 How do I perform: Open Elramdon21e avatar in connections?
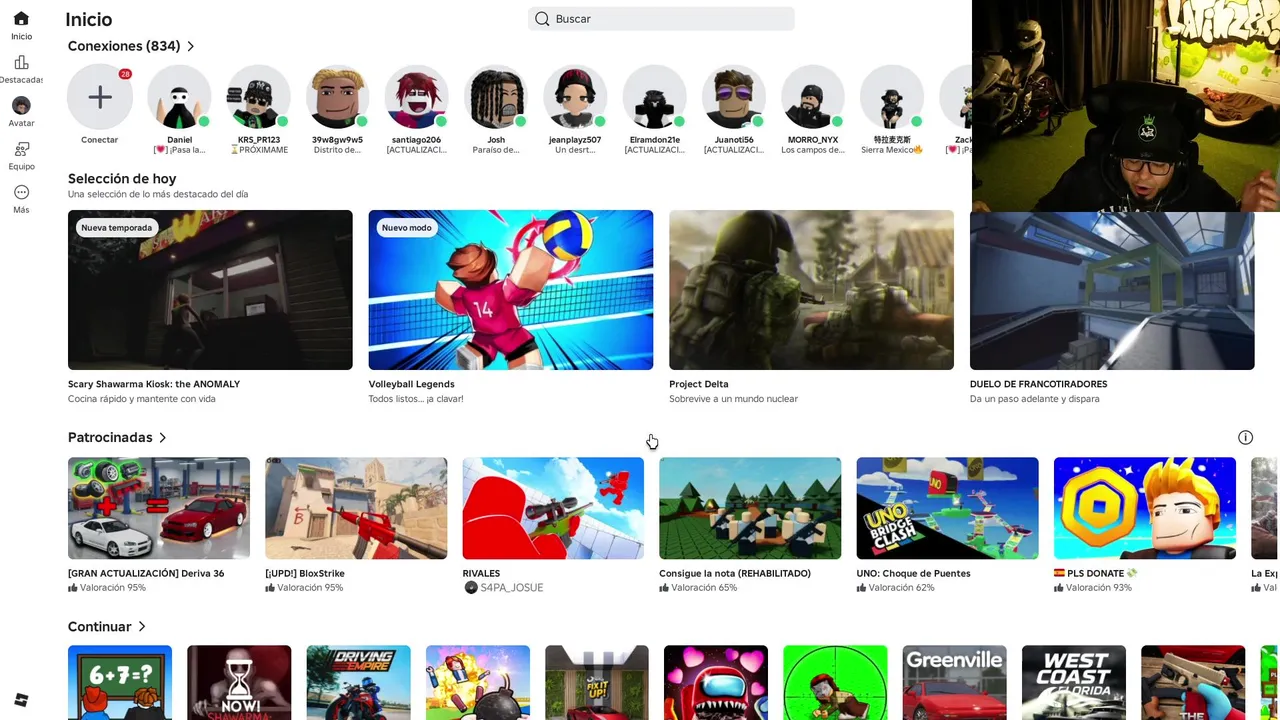(654, 97)
